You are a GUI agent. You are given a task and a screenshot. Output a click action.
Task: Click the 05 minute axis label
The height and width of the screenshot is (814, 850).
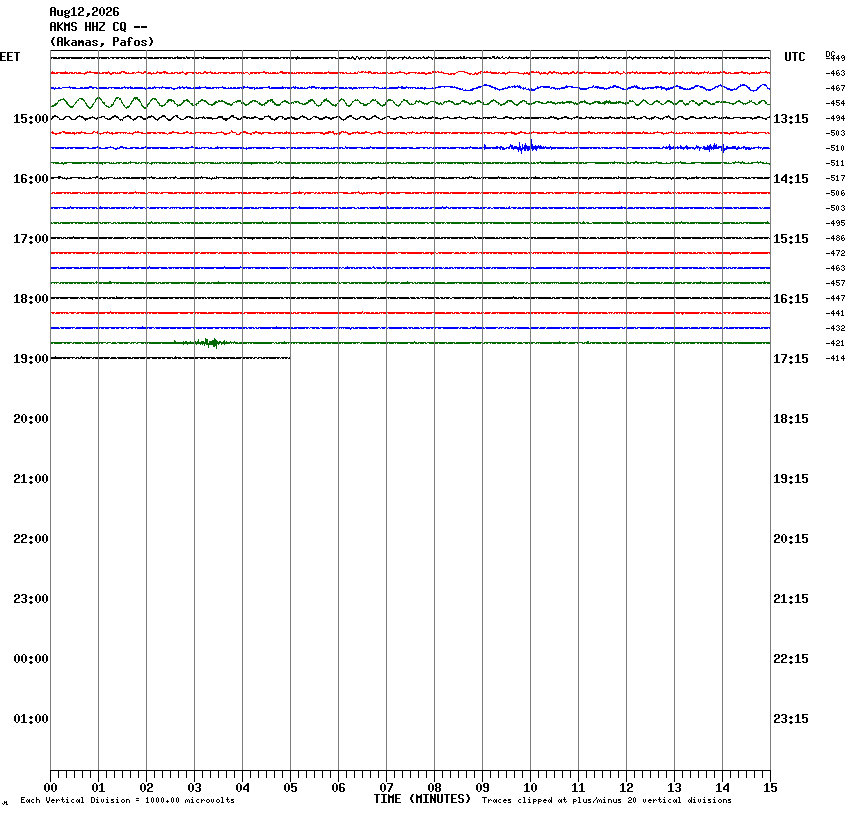[x=291, y=789]
